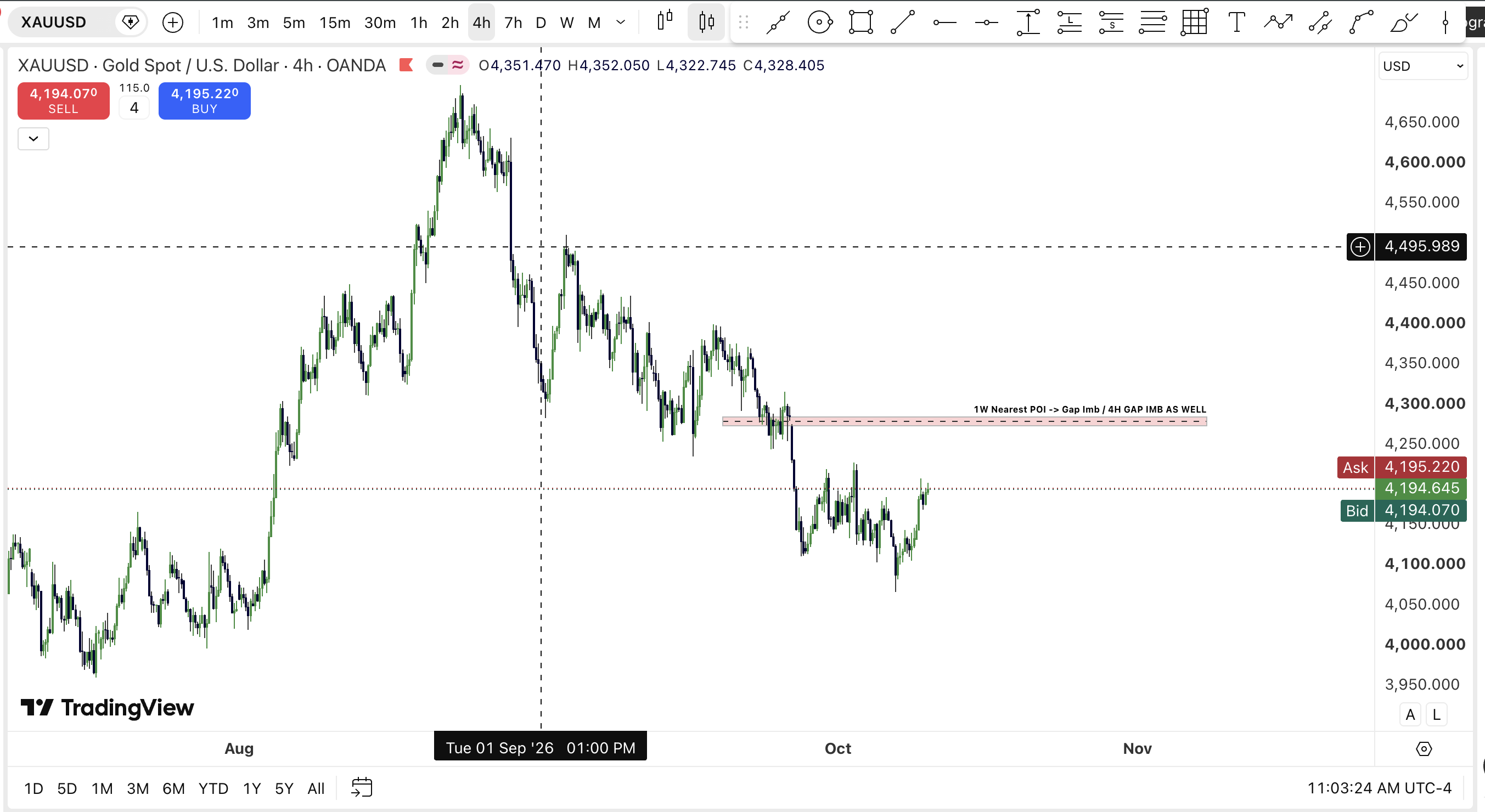Click the add symbol plus icon
Screen dimensions: 1485x812
[172, 22]
